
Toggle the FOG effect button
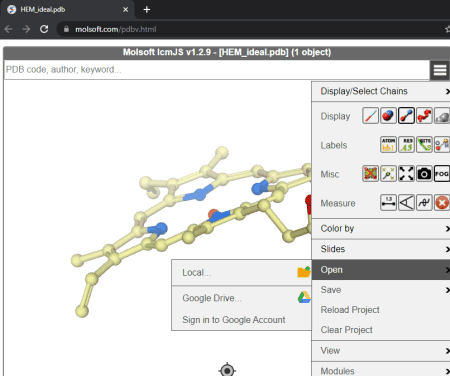[442, 174]
